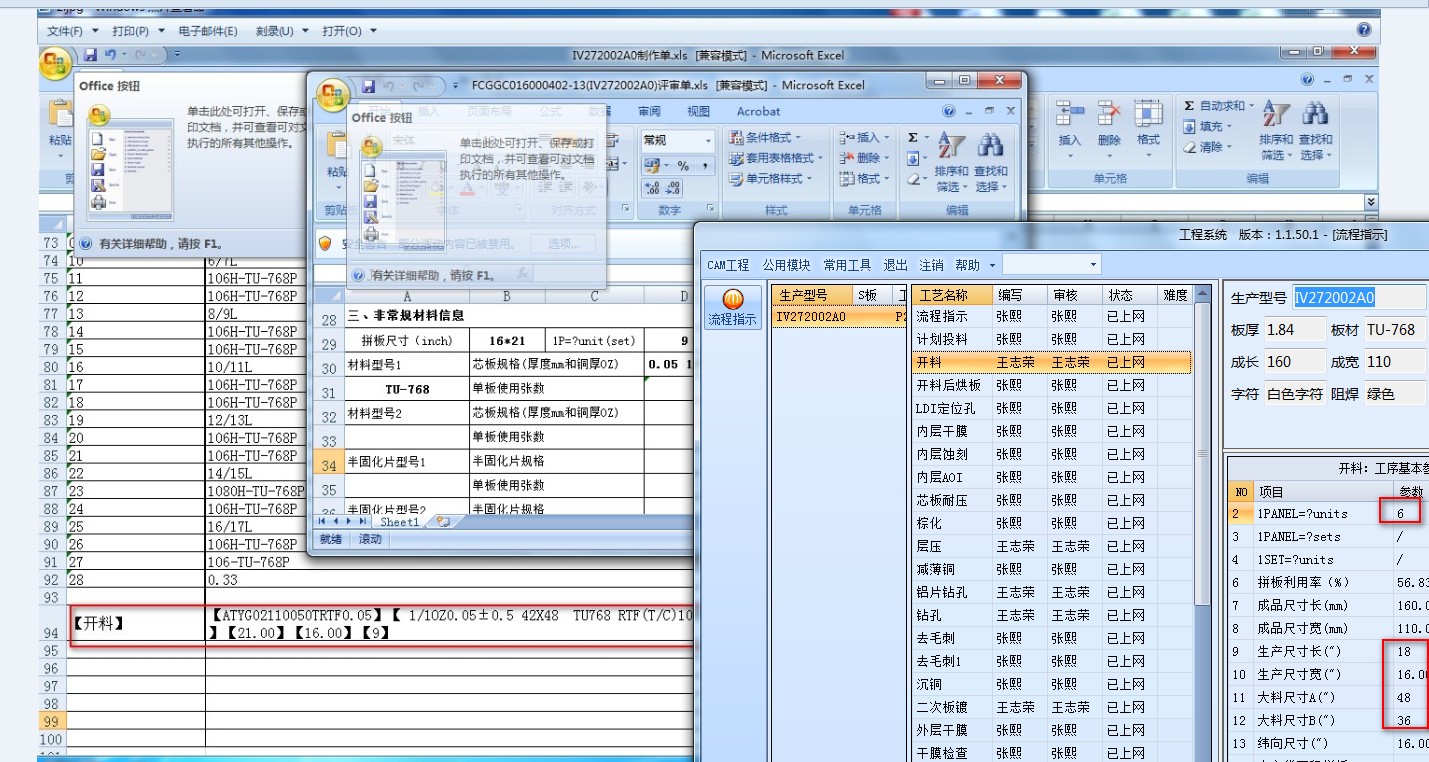Select the IV272002A0 row in the 生产型号 list
This screenshot has height=762, width=1429.
pos(837,316)
